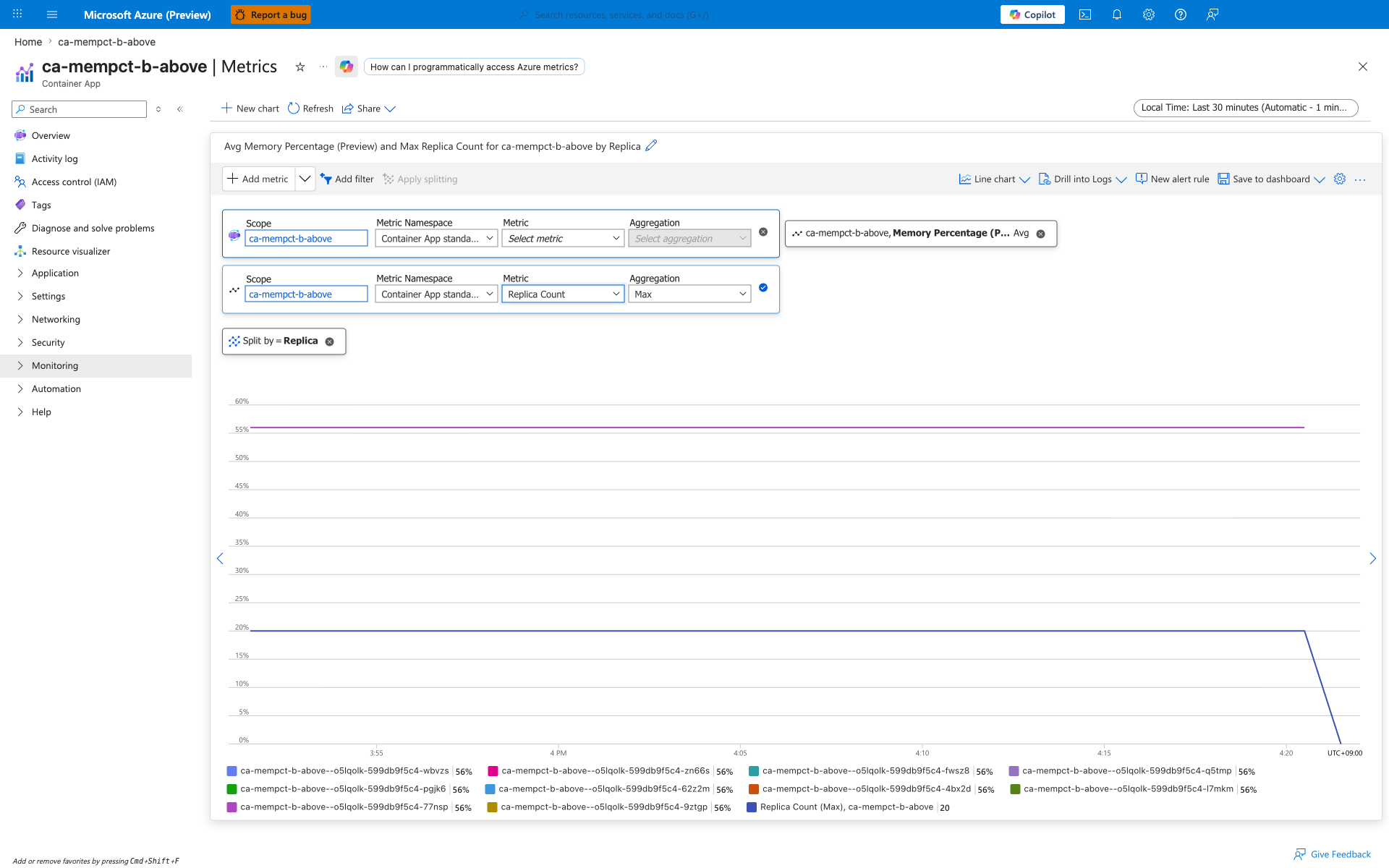This screenshot has width=1389, height=868.
Task: Delete the unfinished Select metric row
Action: click(763, 232)
